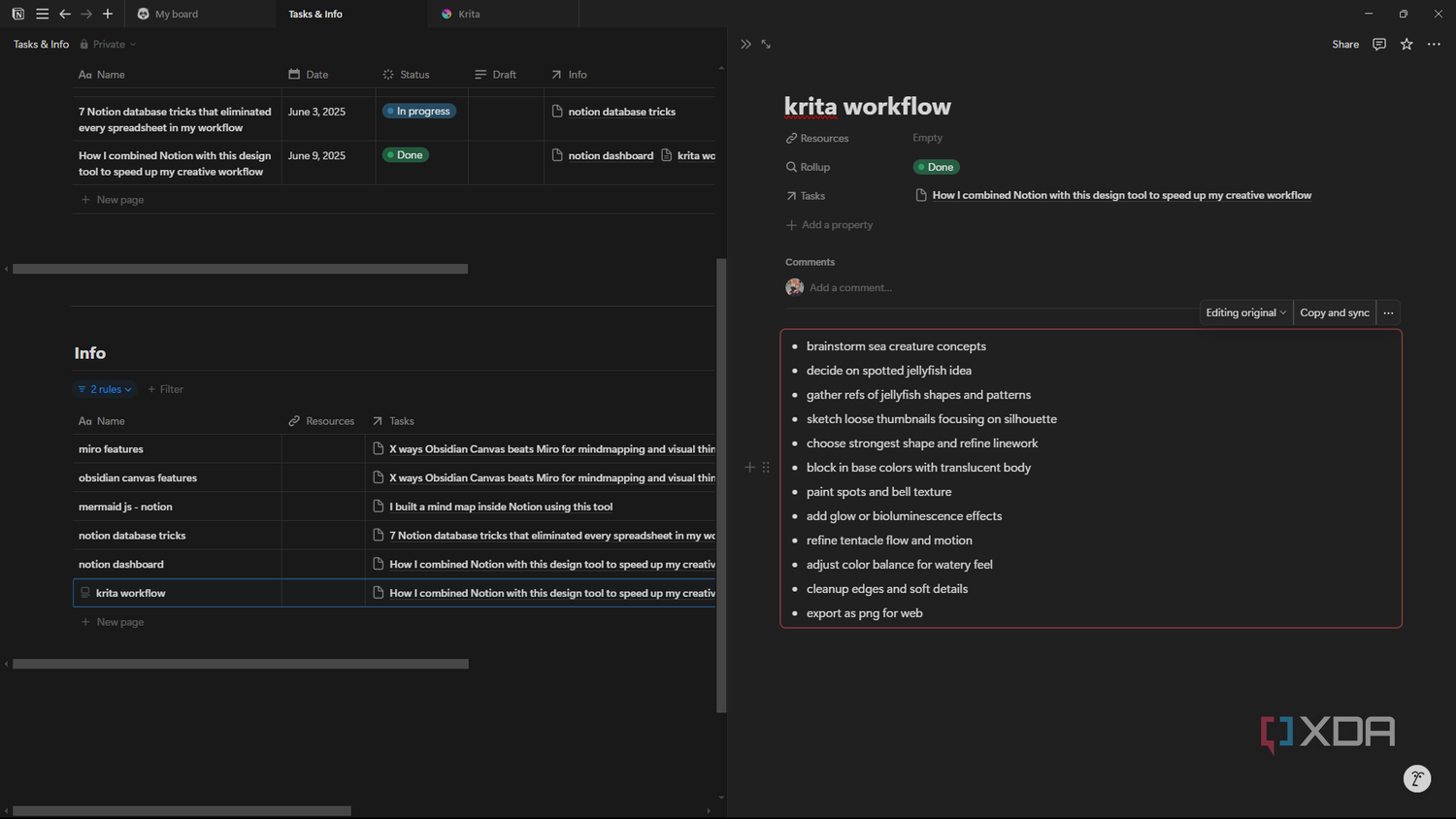Image resolution: width=1456 pixels, height=819 pixels.
Task: Open the In progress status selector
Action: [x=419, y=112]
